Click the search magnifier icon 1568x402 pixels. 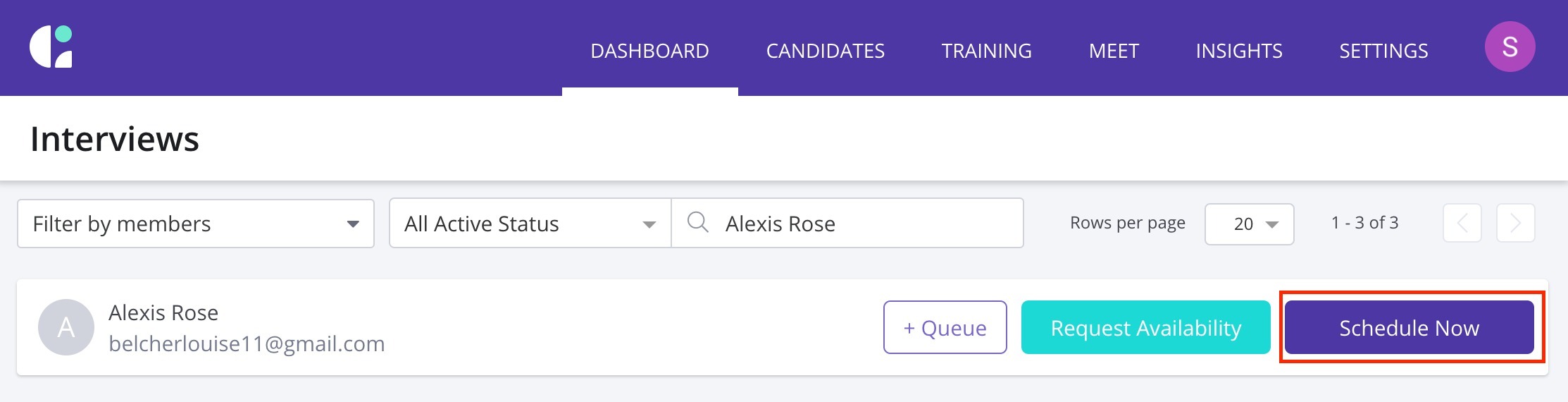(x=697, y=223)
